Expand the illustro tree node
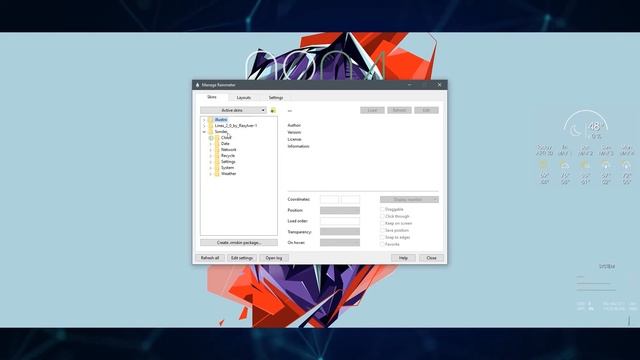The image size is (640, 360). (x=204, y=120)
